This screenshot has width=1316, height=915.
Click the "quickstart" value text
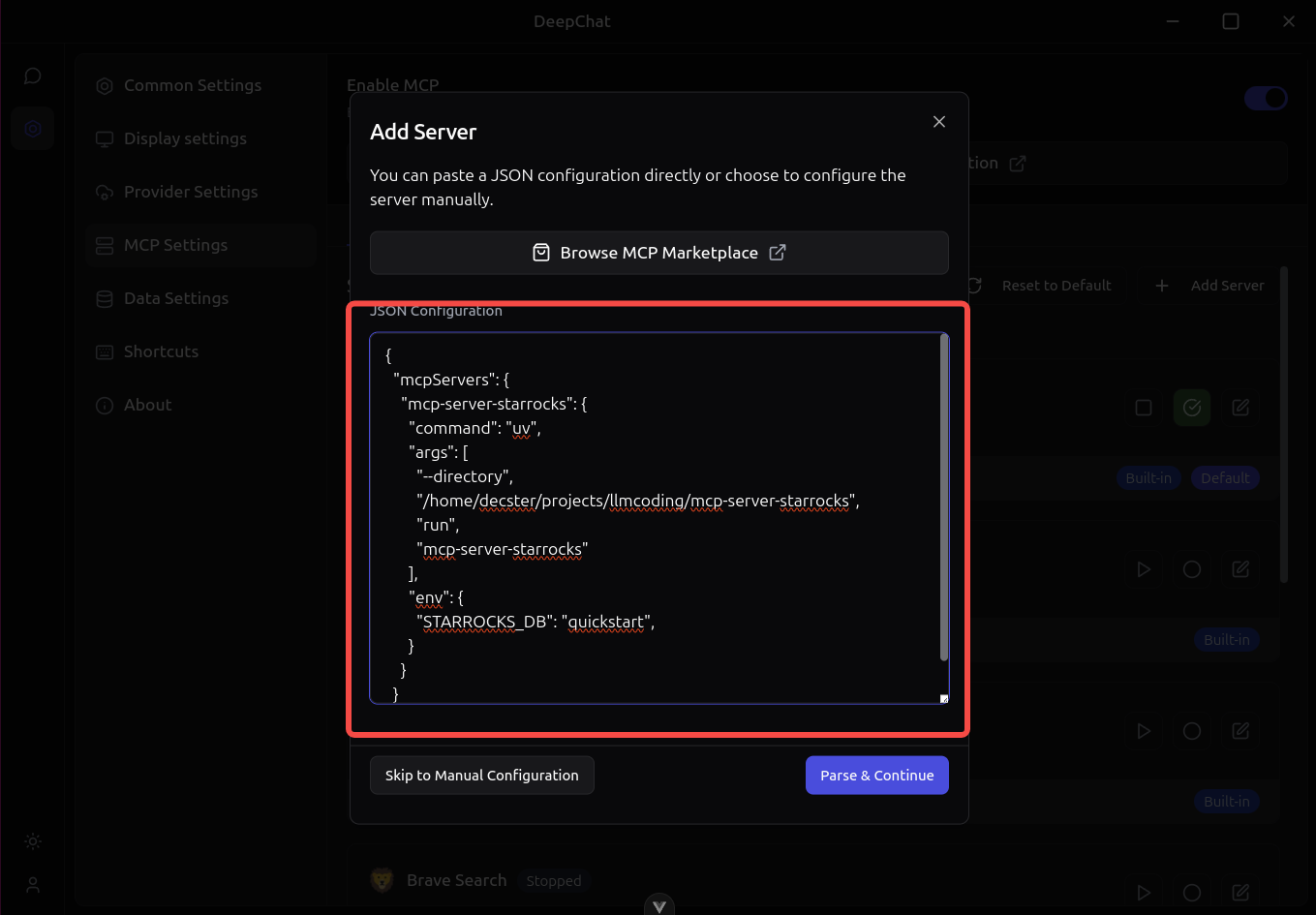click(x=606, y=622)
